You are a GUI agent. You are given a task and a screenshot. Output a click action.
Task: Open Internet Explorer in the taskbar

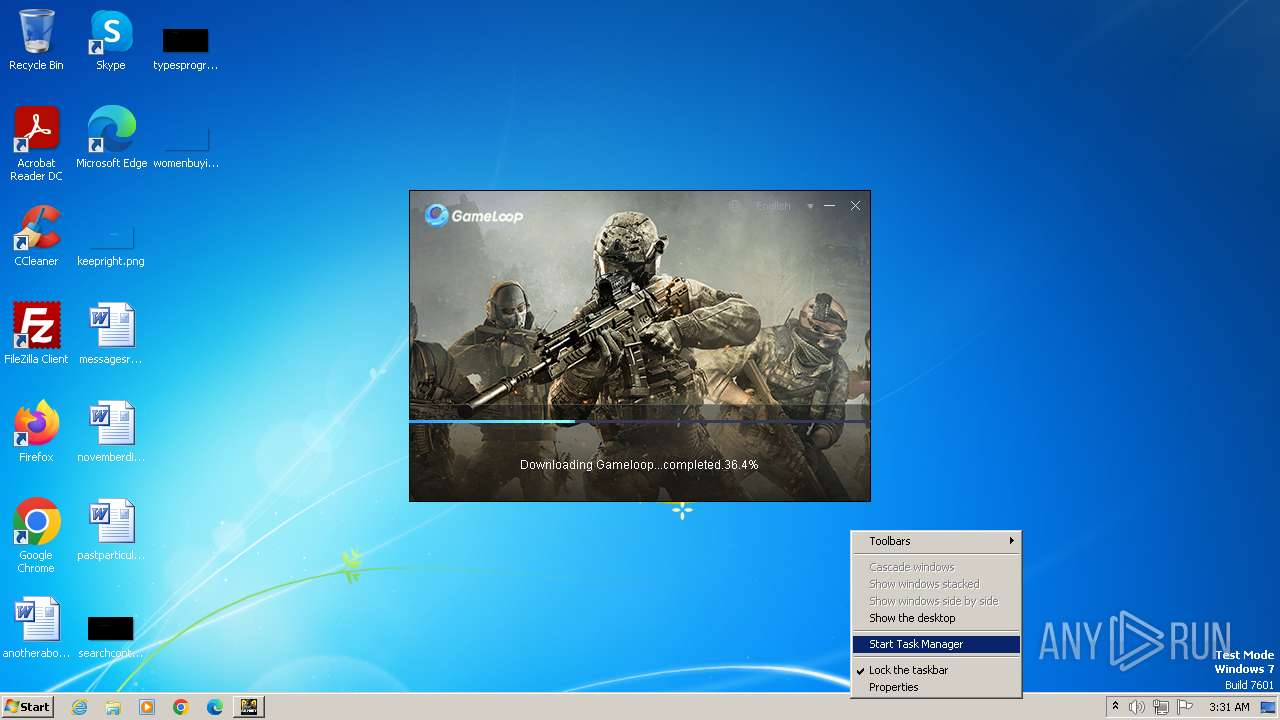pos(79,707)
